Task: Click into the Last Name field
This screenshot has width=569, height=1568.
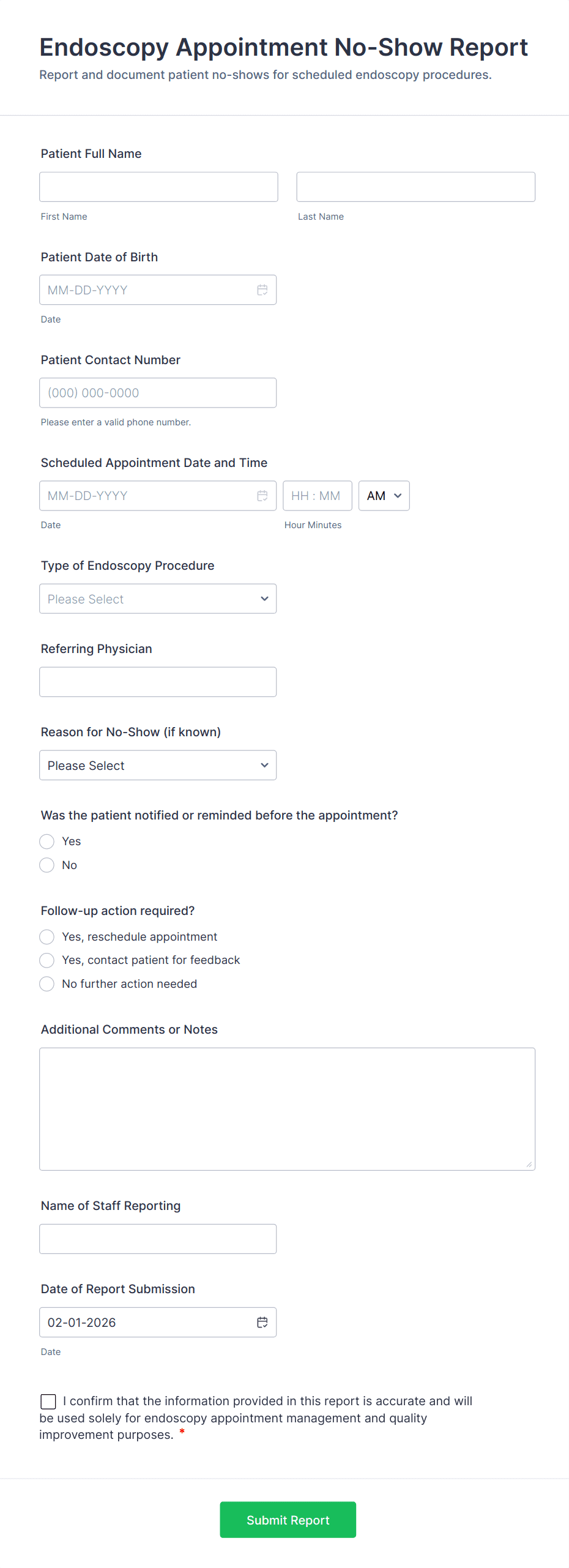Action: (x=415, y=187)
